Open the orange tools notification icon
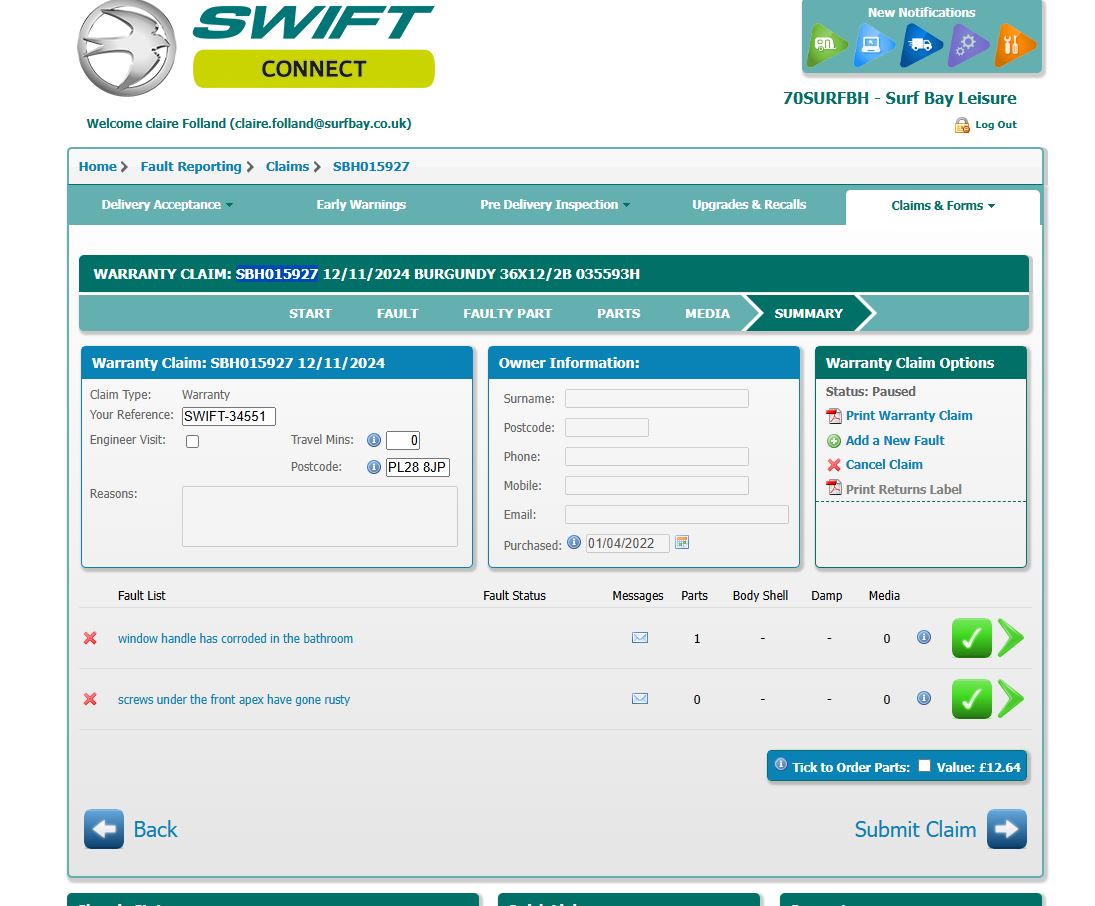The width and height of the screenshot is (1095, 906). pos(1013,45)
